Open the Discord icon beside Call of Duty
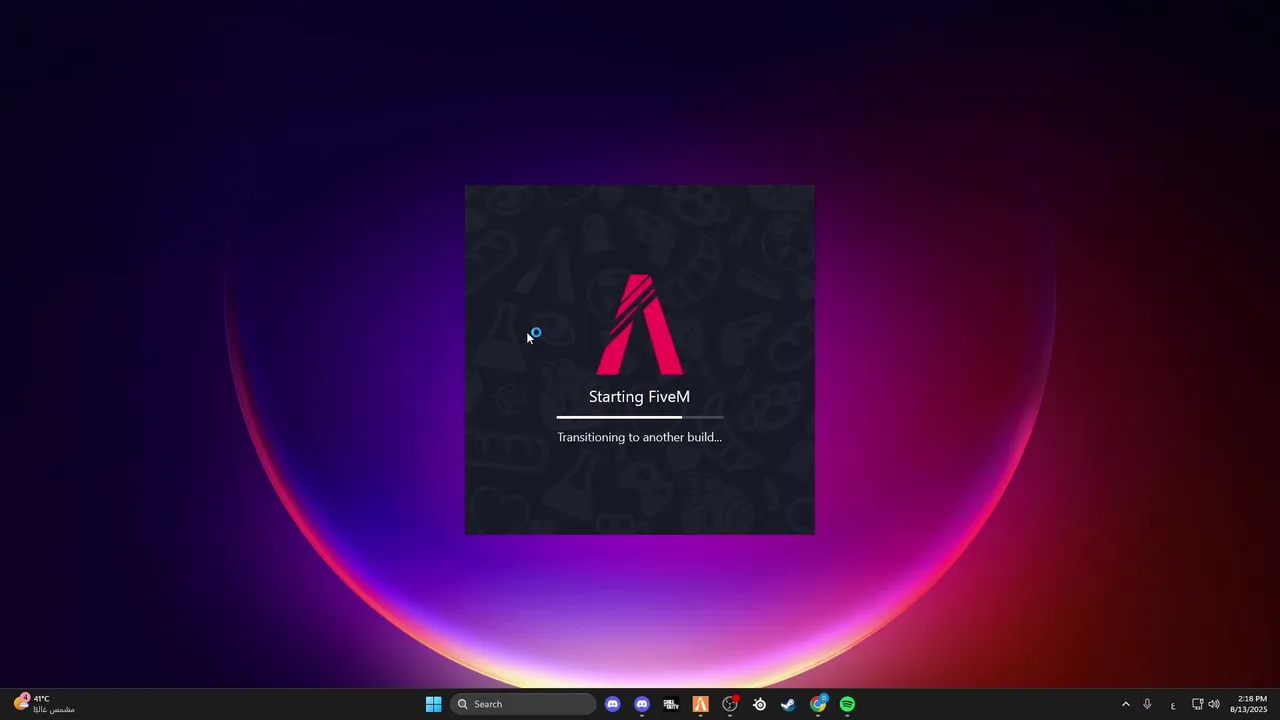1280x720 pixels. click(x=642, y=704)
